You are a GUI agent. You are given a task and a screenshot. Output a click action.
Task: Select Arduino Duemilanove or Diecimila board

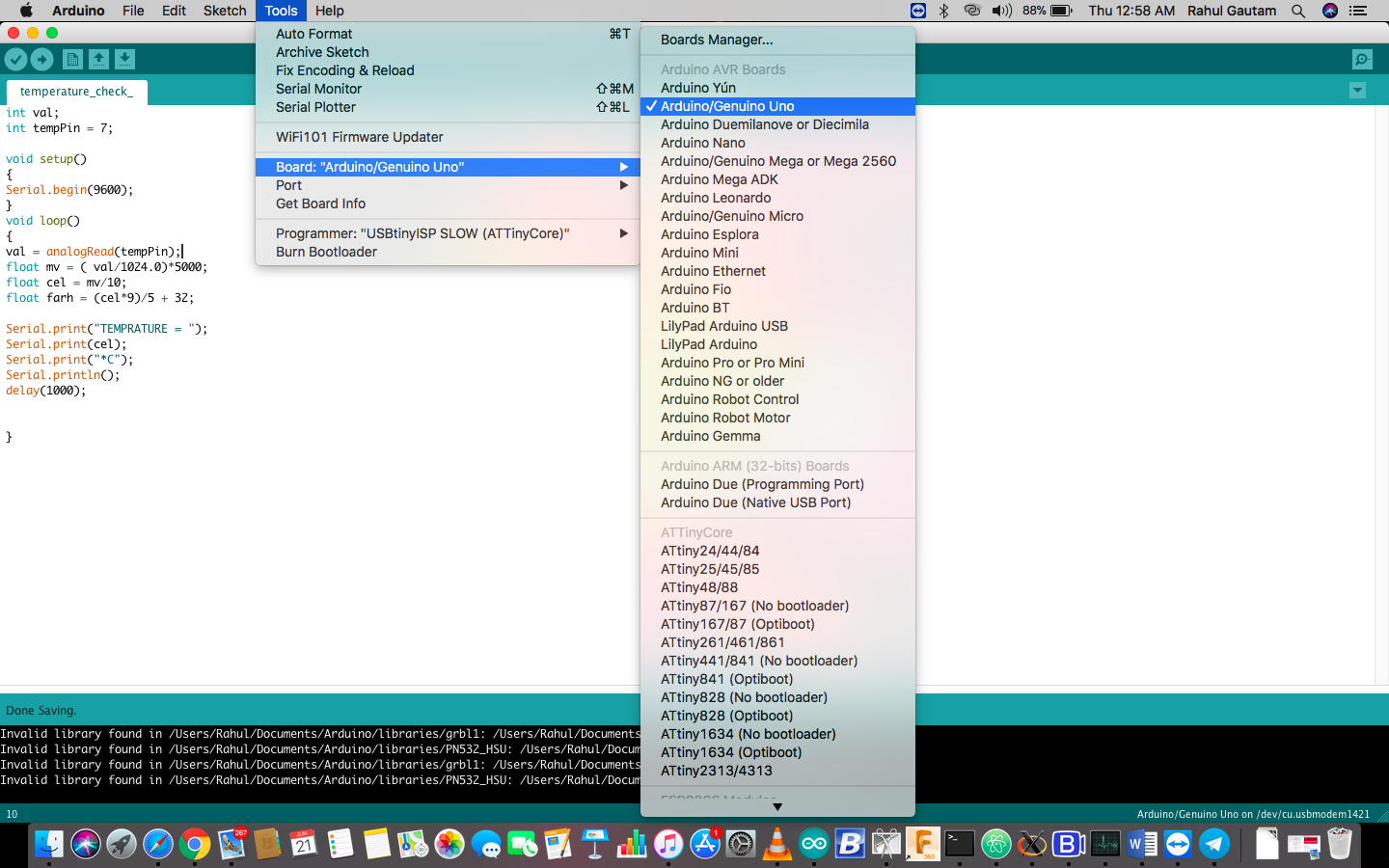click(x=777, y=124)
